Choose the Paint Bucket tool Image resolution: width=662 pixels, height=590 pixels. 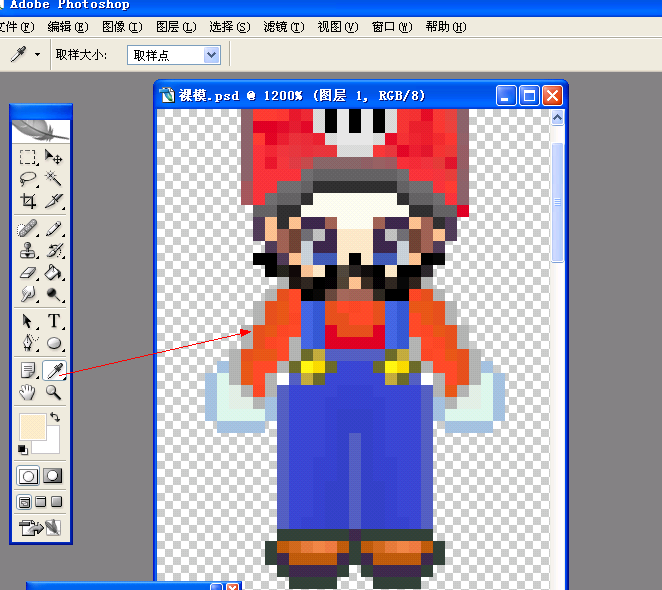(x=54, y=272)
